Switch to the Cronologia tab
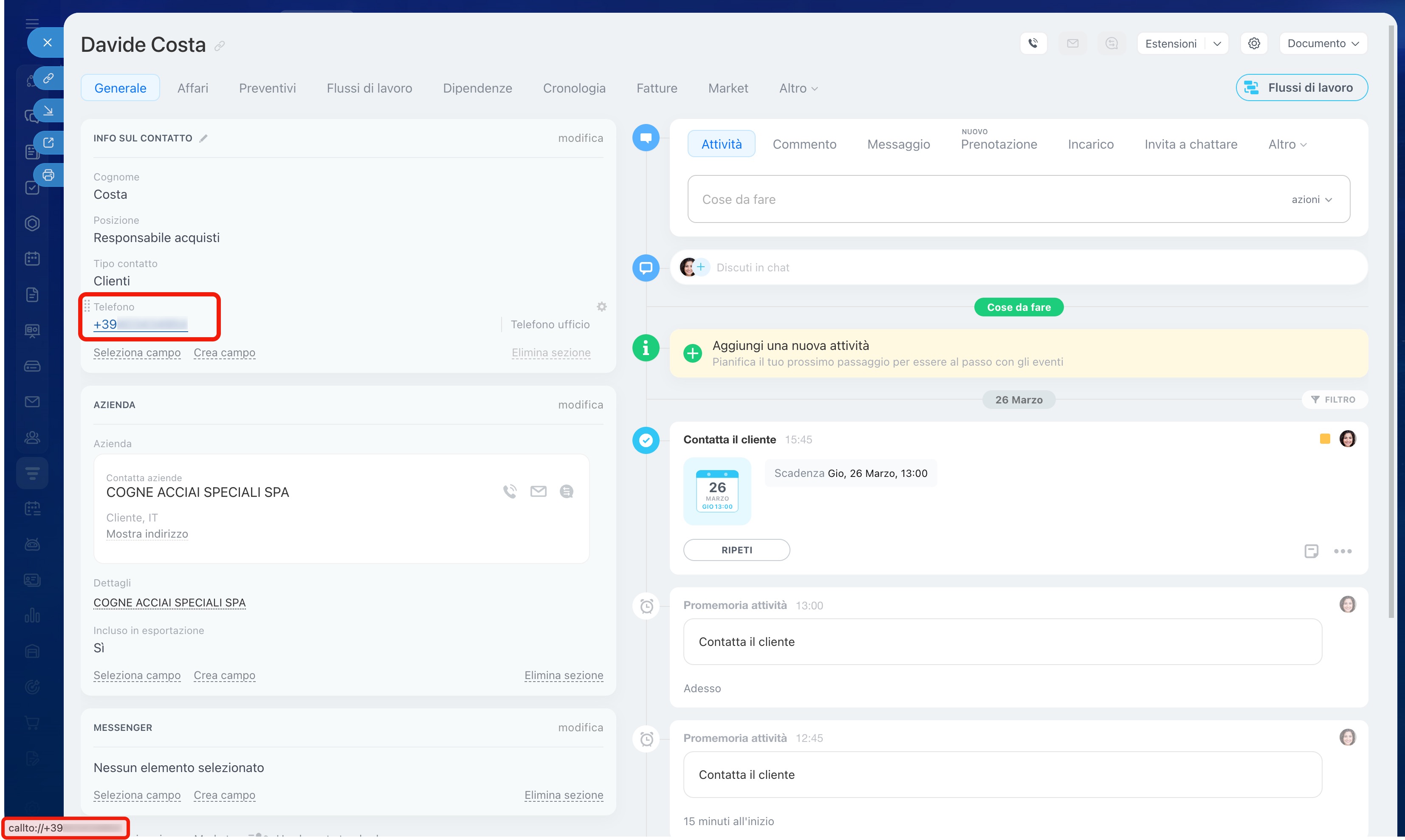The height and width of the screenshot is (840, 1405). point(574,88)
